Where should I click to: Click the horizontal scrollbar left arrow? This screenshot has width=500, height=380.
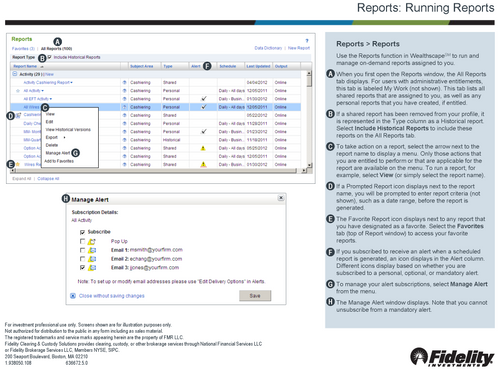13,171
